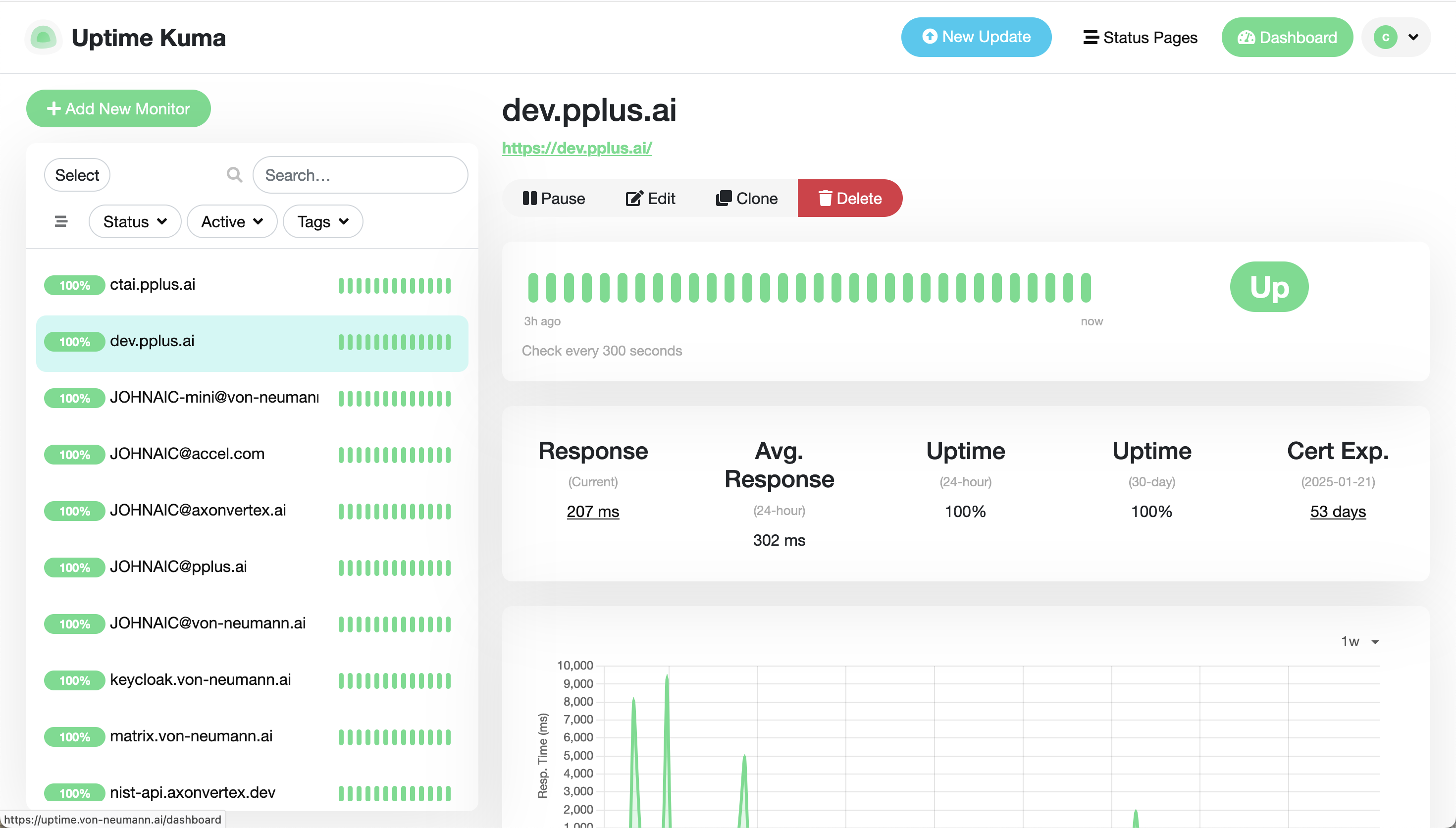Viewport: 1456px width, 828px height.
Task: Click the Select button in monitor list
Action: [x=77, y=175]
